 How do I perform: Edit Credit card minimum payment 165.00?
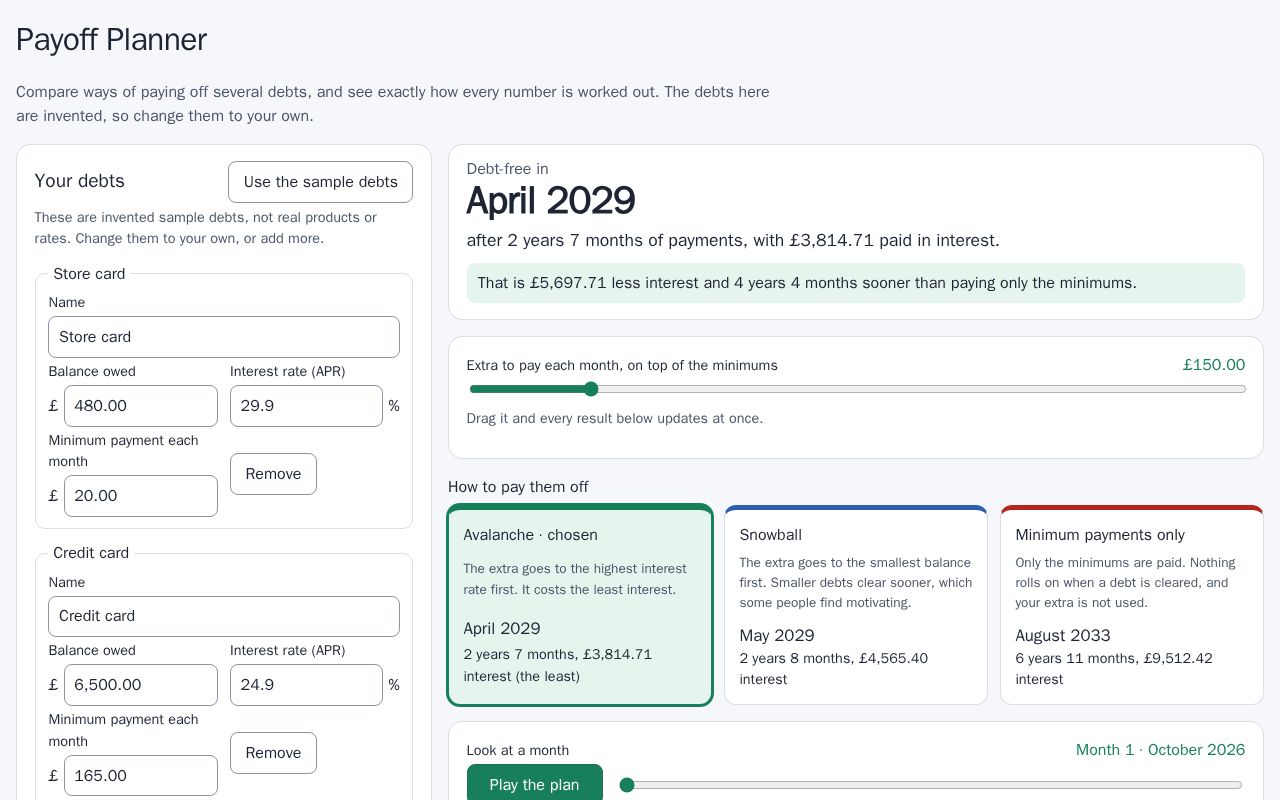tap(141, 776)
